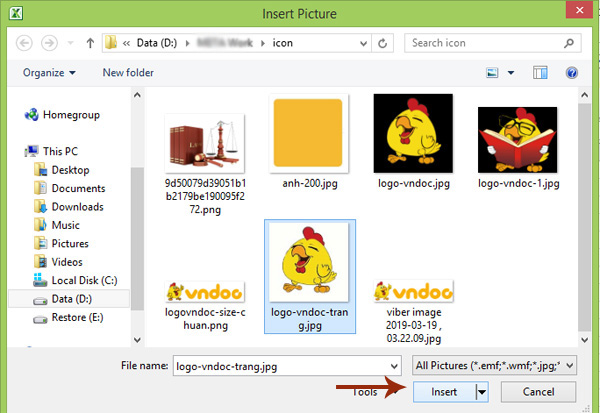This screenshot has height=413, width=600.
Task: Open the All Pictures file type dropdown
Action: pos(494,366)
